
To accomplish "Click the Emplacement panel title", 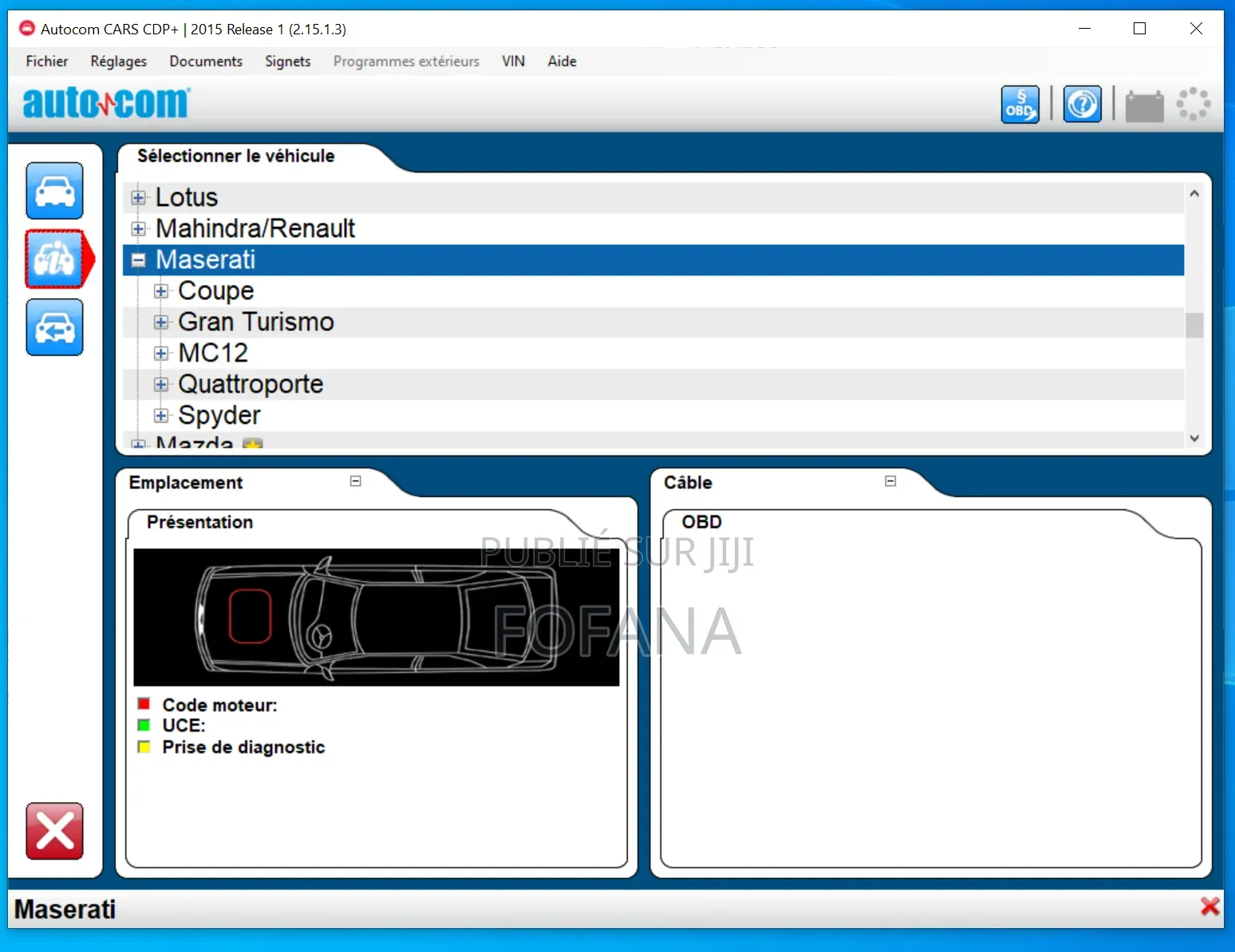I will click(x=186, y=483).
